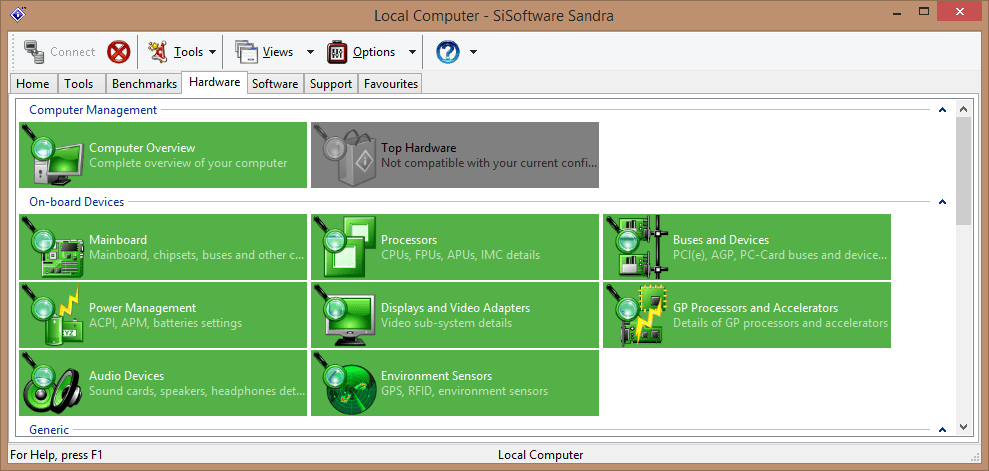Viewport: 989px width, 471px height.
Task: Click 'Local Computer' in the status bar
Action: [x=541, y=455]
